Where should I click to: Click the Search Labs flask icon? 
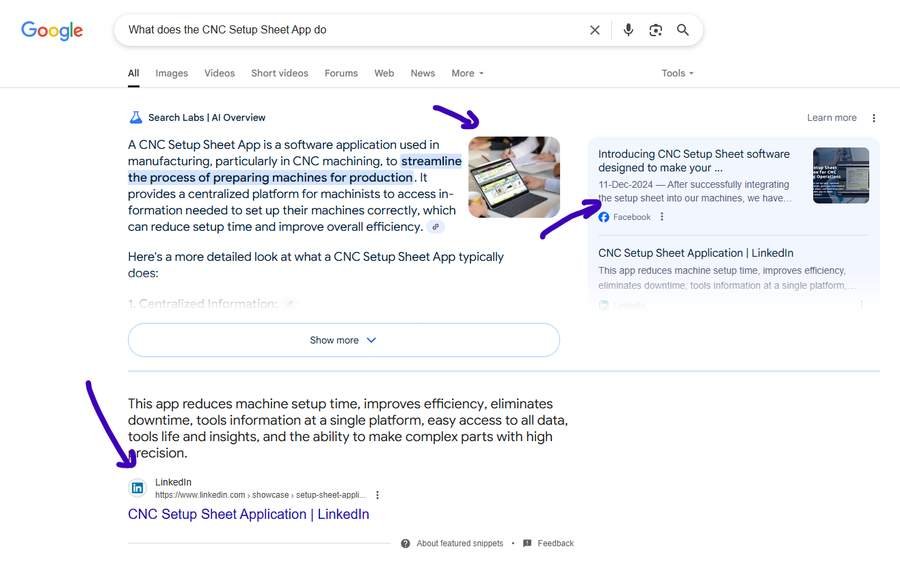point(135,117)
